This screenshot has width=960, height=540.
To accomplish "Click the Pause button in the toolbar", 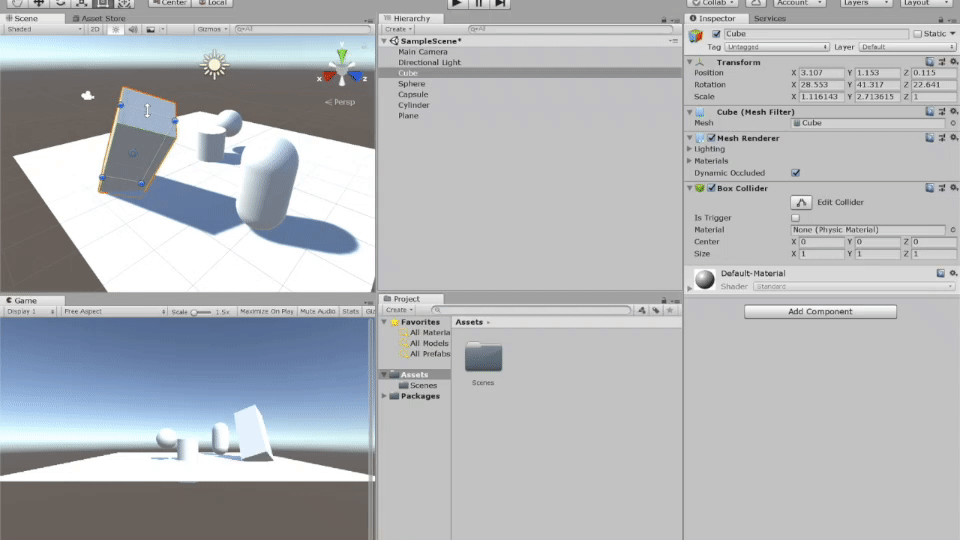I will tap(478, 4).
